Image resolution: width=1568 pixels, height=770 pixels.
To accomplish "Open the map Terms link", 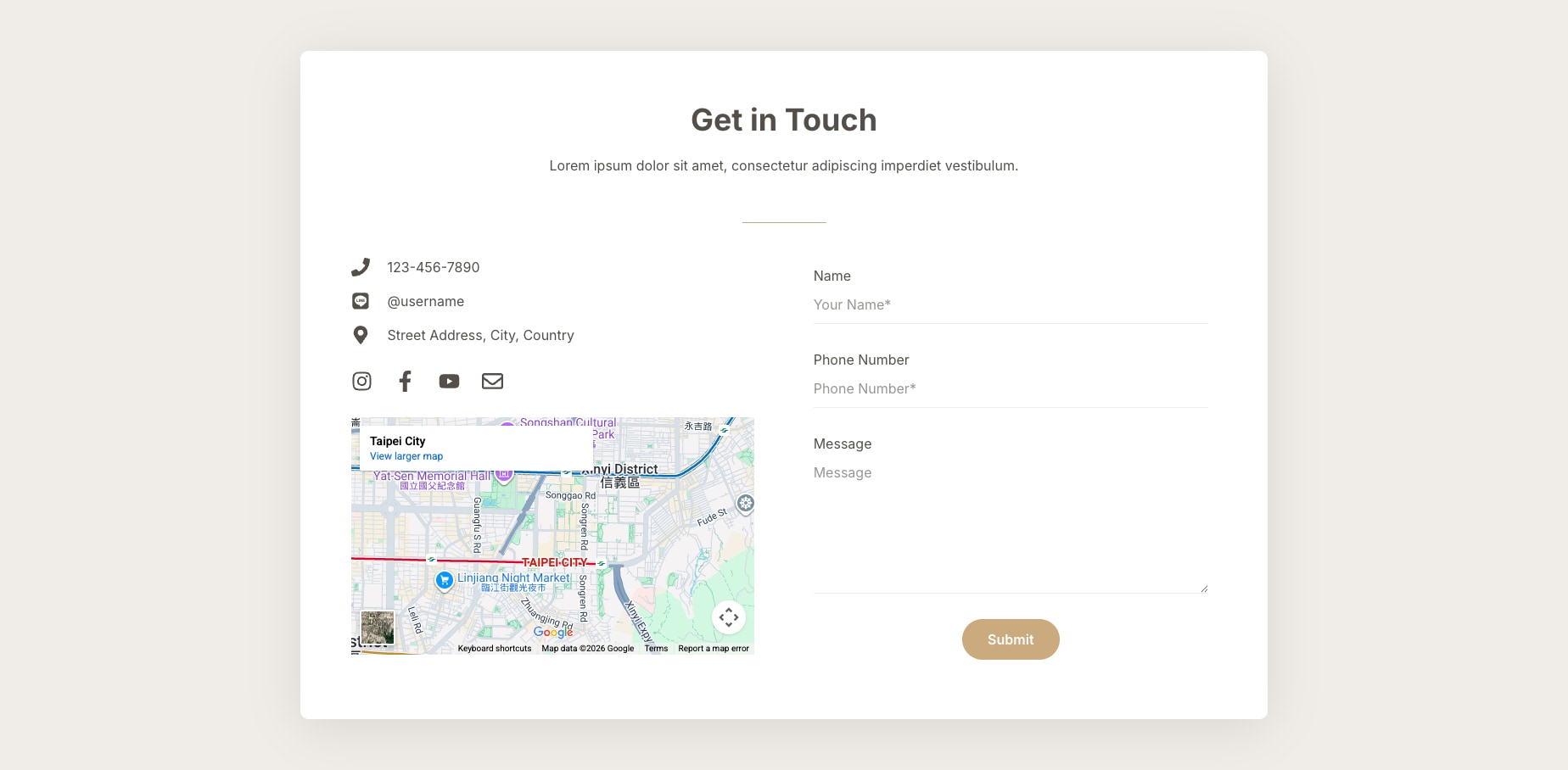I will point(656,649).
